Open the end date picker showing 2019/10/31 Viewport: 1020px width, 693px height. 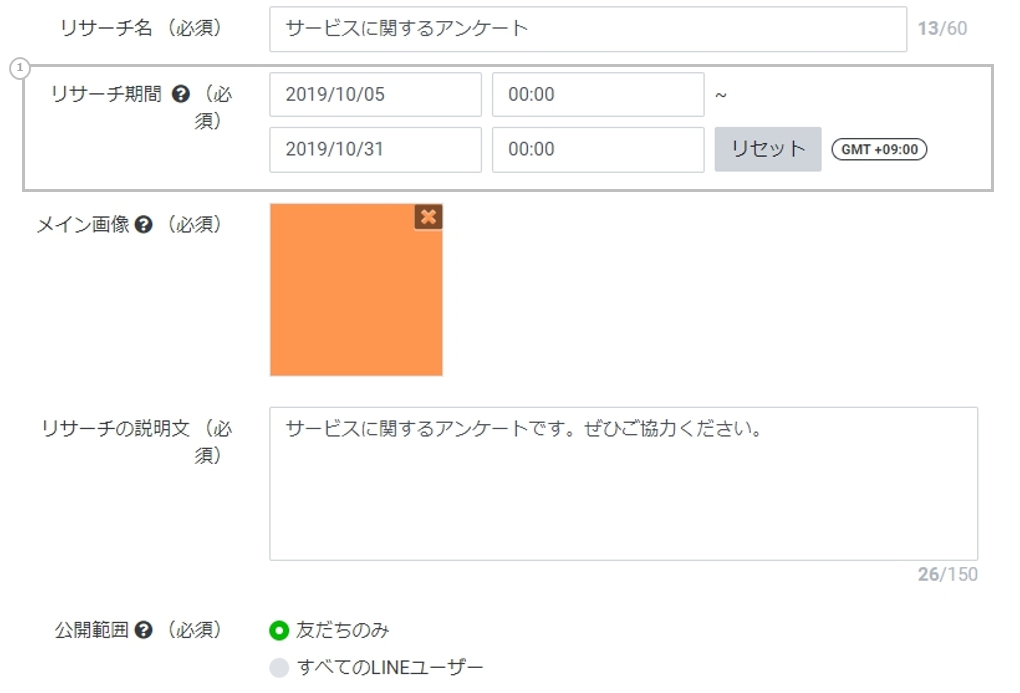375,149
